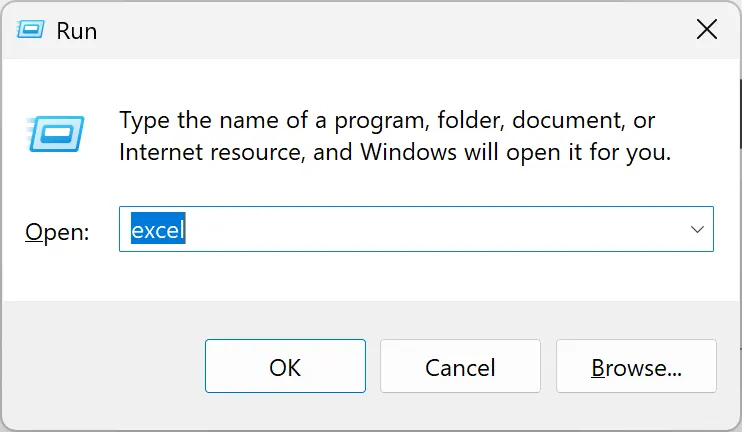This screenshot has width=742, height=432.
Task: Click the large Run icon beside the description
Action: pos(56,134)
